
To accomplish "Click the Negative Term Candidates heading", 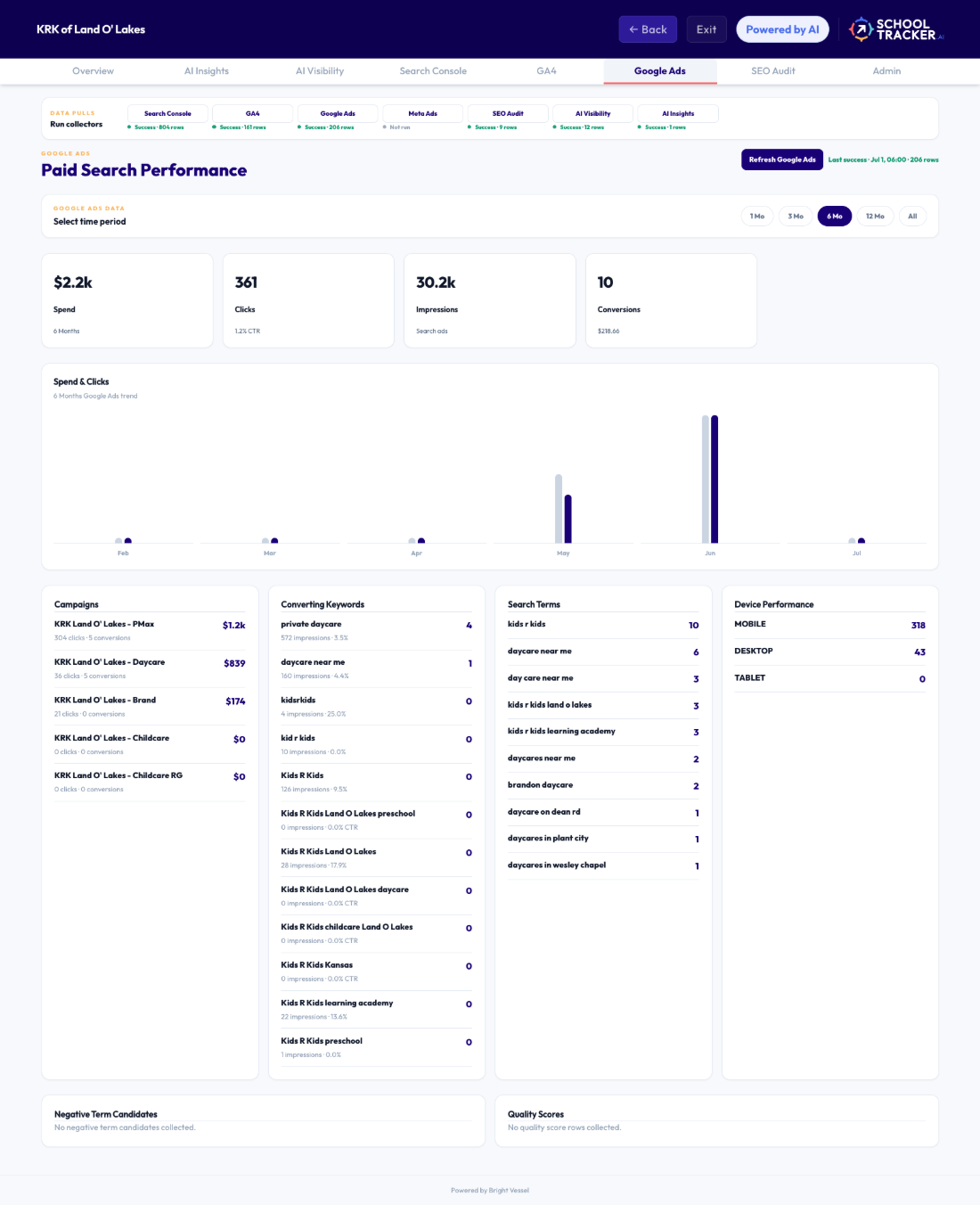I will pos(105,1114).
